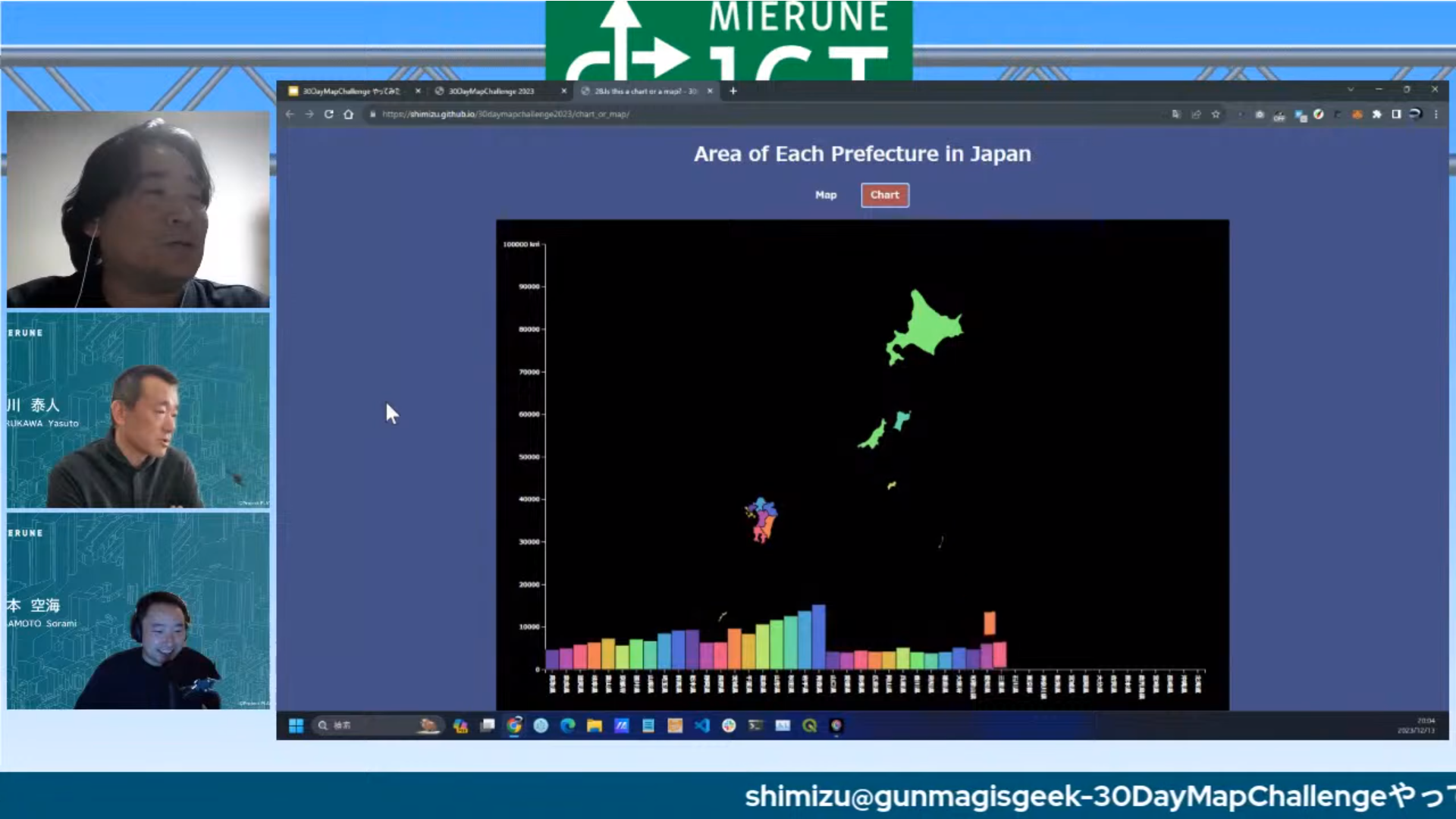Bookmark this page using the star icon
Viewport: 1456px width, 819px height.
tap(1216, 115)
